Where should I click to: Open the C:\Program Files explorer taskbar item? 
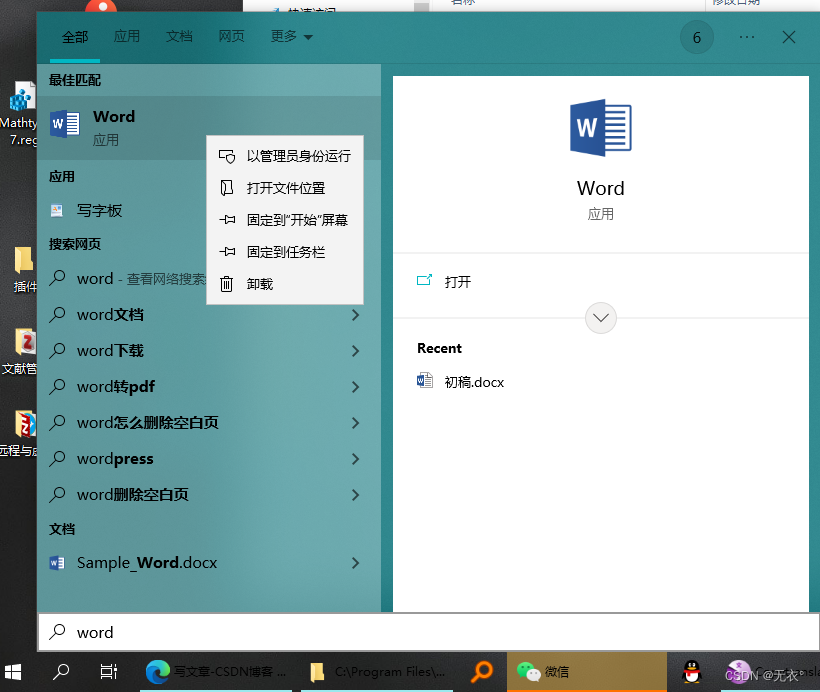click(x=378, y=672)
